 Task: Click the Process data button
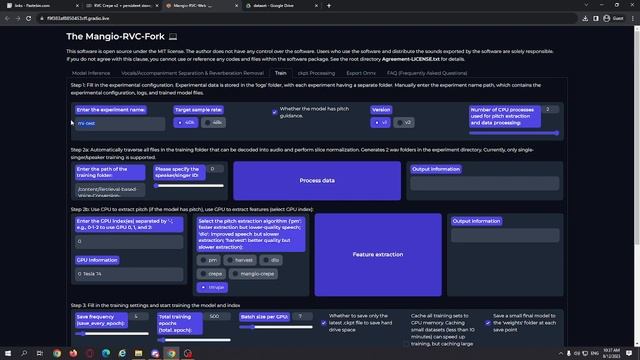tap(317, 180)
